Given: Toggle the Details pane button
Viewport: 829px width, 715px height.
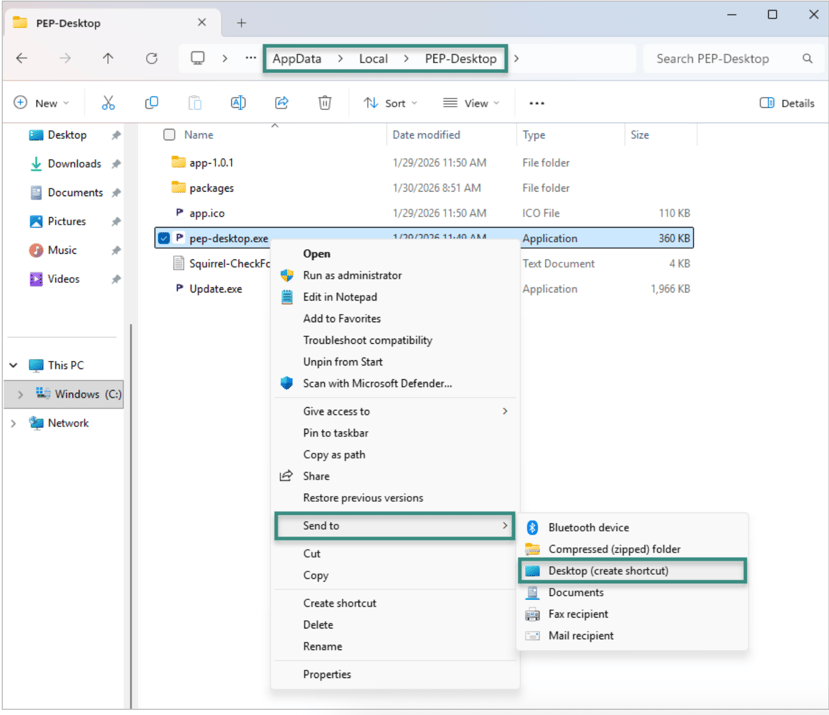Looking at the screenshot, I should (787, 103).
